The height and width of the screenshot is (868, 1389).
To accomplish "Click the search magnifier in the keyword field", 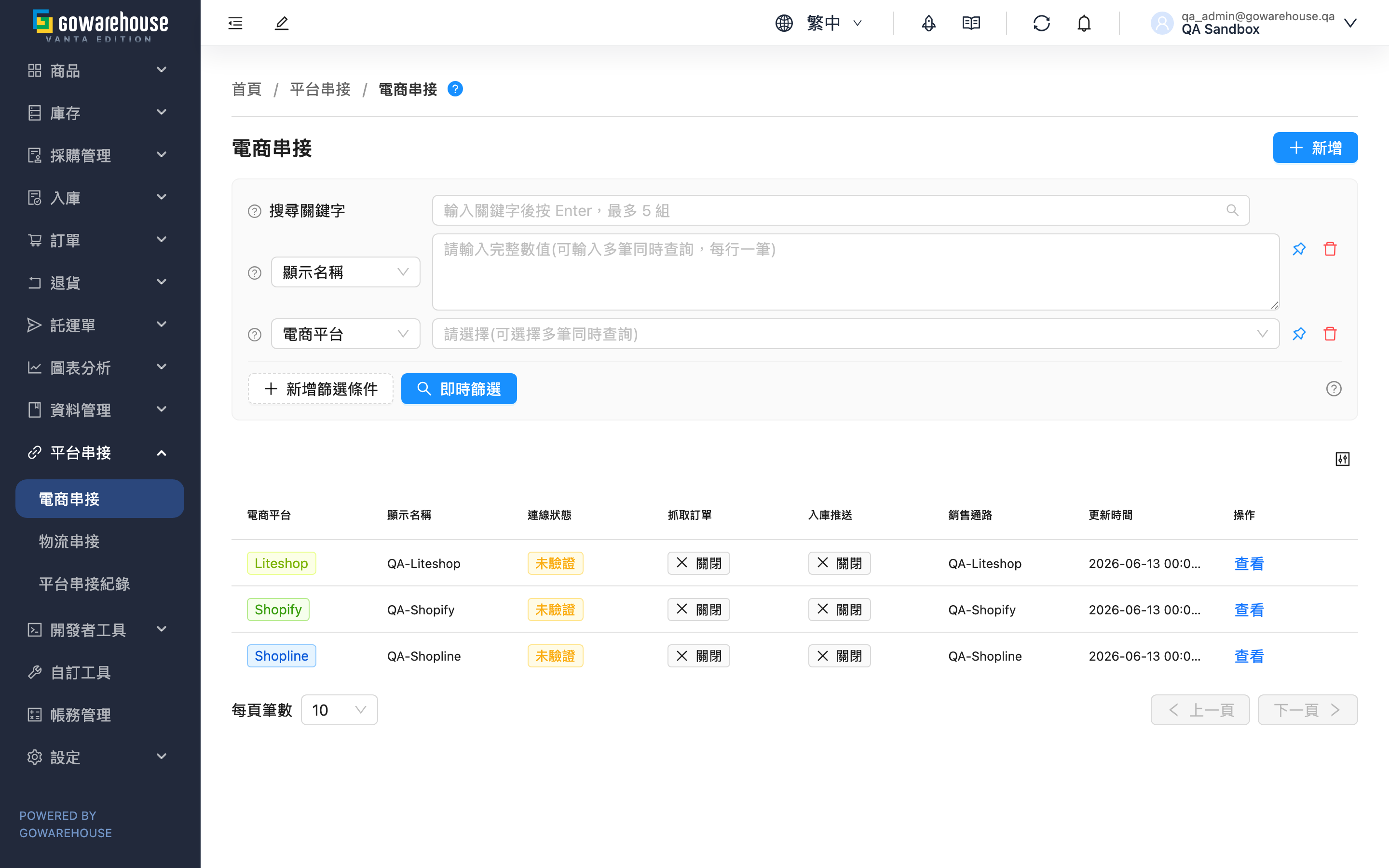I will 1232,210.
